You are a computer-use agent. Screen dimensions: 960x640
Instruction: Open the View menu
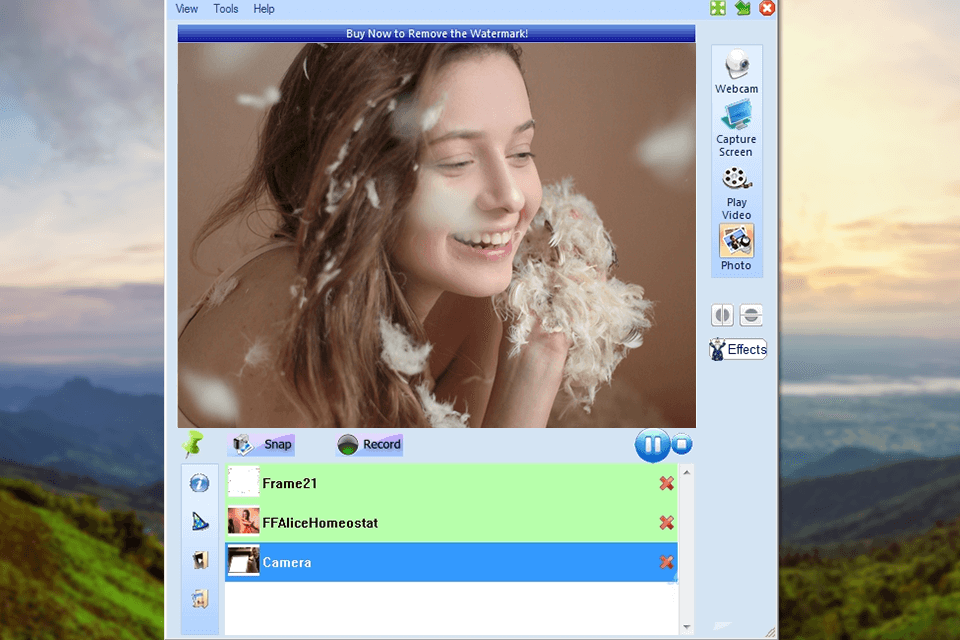pyautogui.click(x=186, y=9)
